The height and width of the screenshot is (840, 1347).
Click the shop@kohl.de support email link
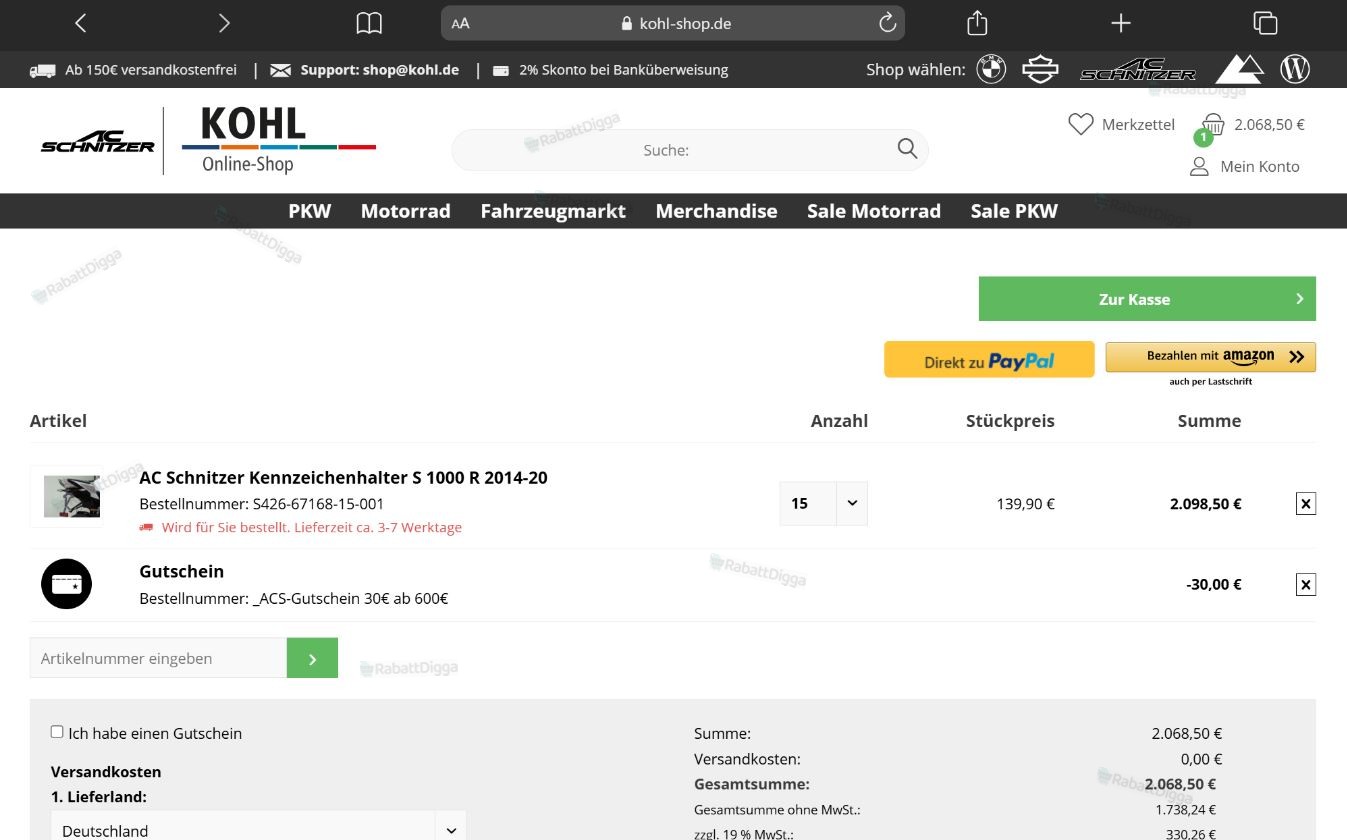pyautogui.click(x=410, y=70)
